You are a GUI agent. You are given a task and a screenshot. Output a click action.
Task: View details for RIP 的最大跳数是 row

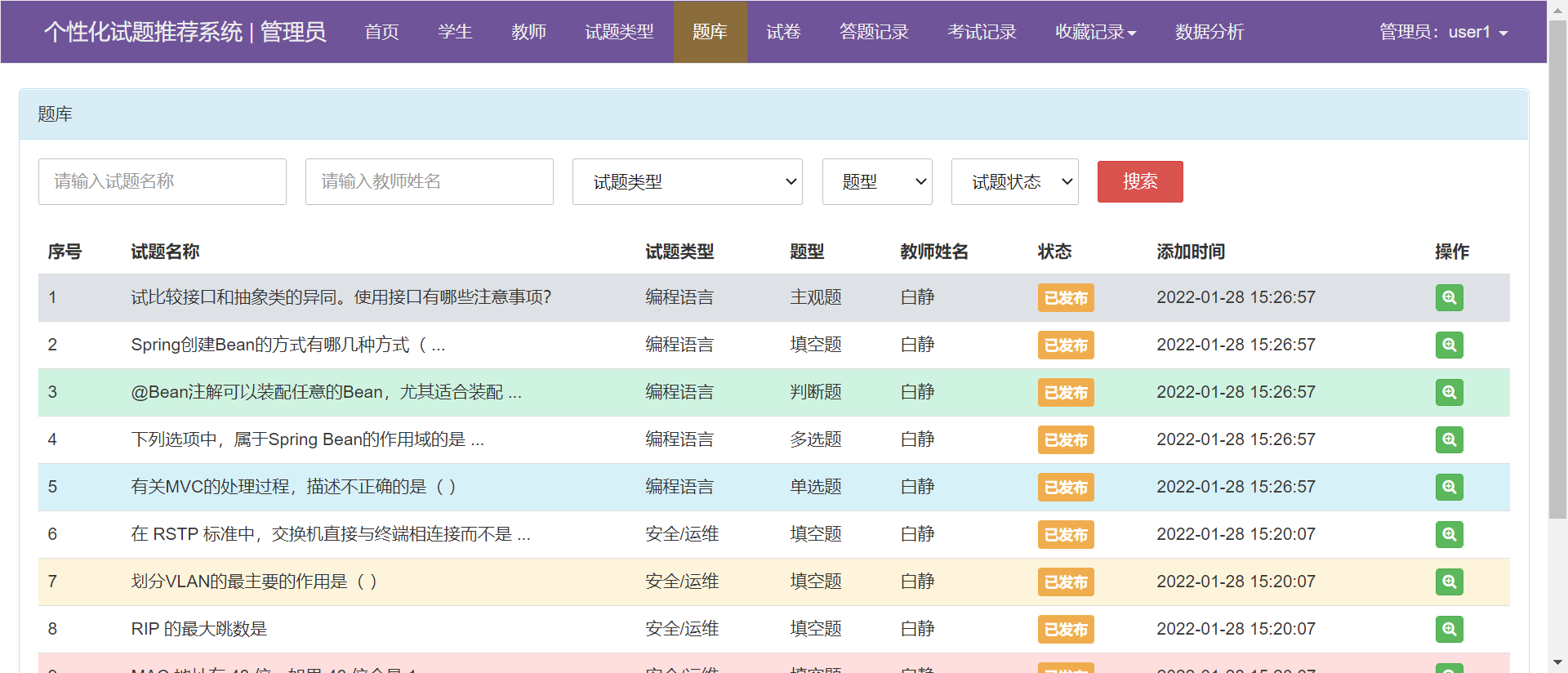(x=1449, y=629)
